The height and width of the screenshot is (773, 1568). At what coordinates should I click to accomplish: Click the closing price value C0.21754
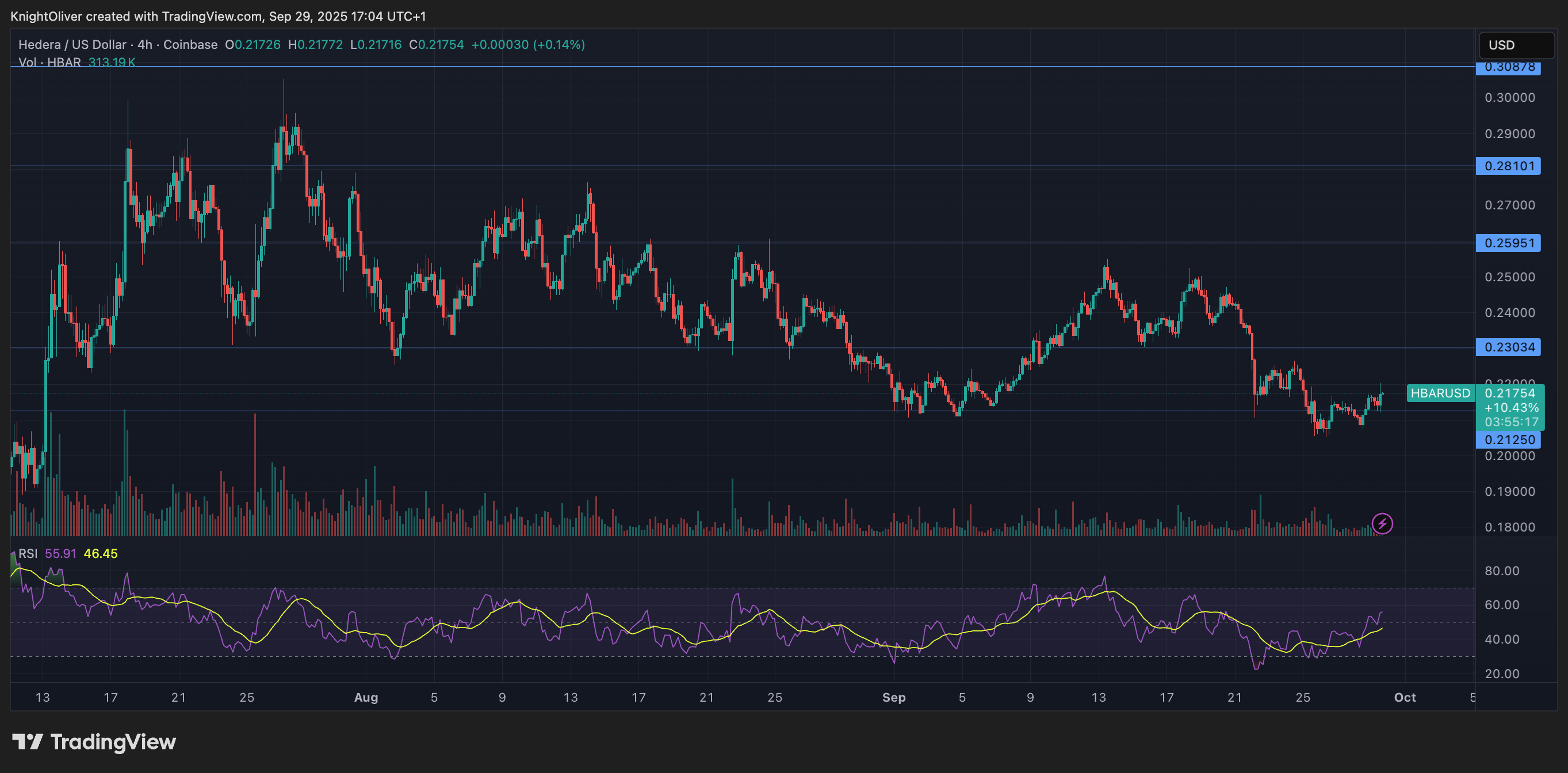(x=436, y=44)
